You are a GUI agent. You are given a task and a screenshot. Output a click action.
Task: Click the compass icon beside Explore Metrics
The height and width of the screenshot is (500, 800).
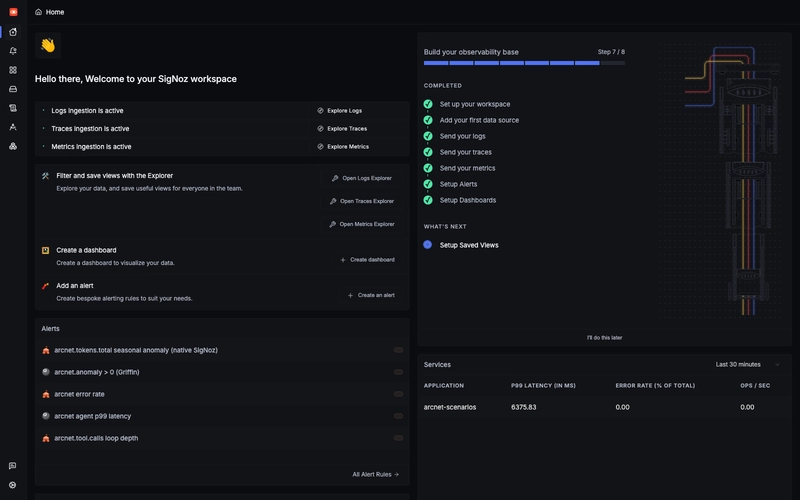(320, 146)
